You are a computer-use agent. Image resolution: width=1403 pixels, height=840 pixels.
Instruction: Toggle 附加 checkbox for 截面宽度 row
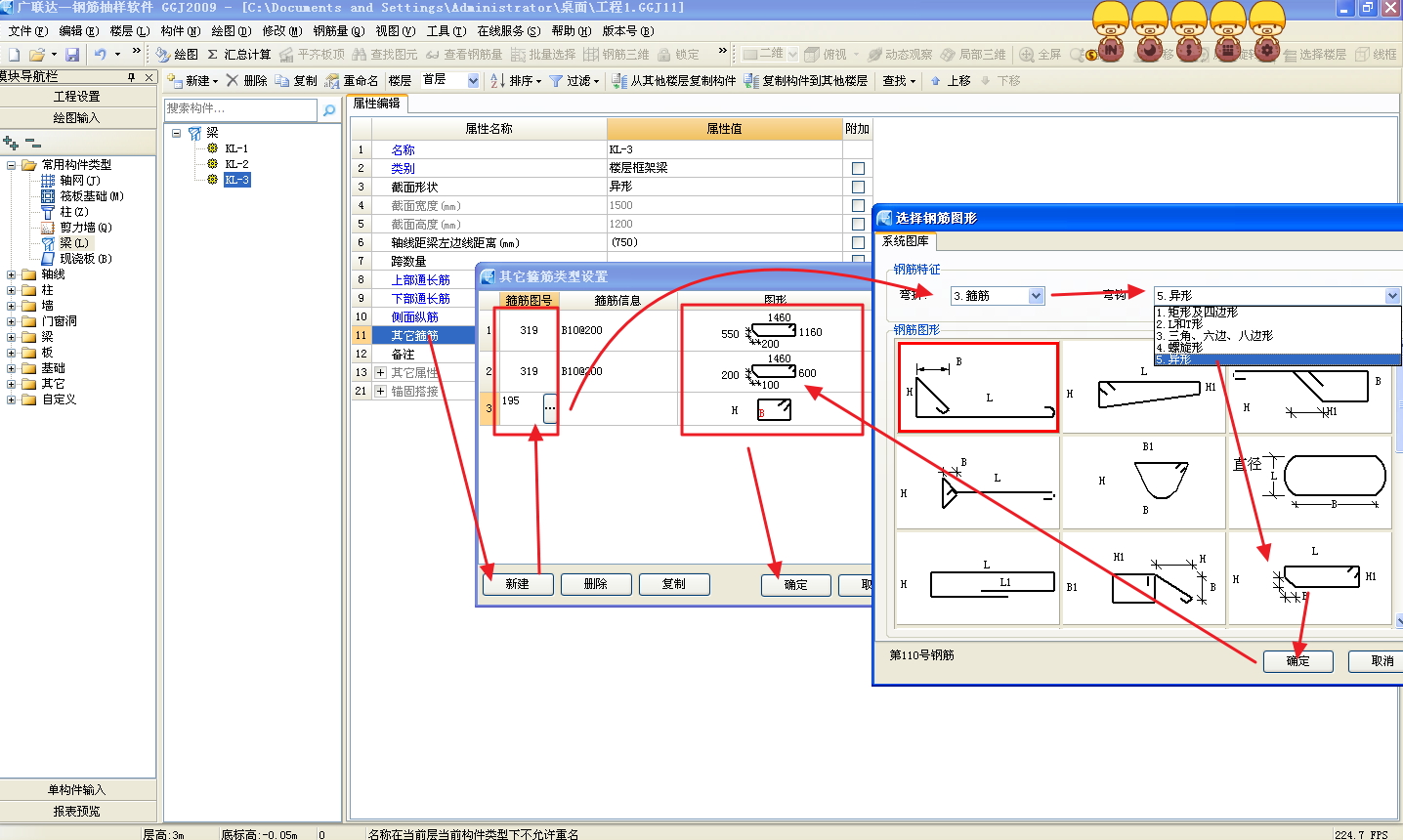[858, 205]
